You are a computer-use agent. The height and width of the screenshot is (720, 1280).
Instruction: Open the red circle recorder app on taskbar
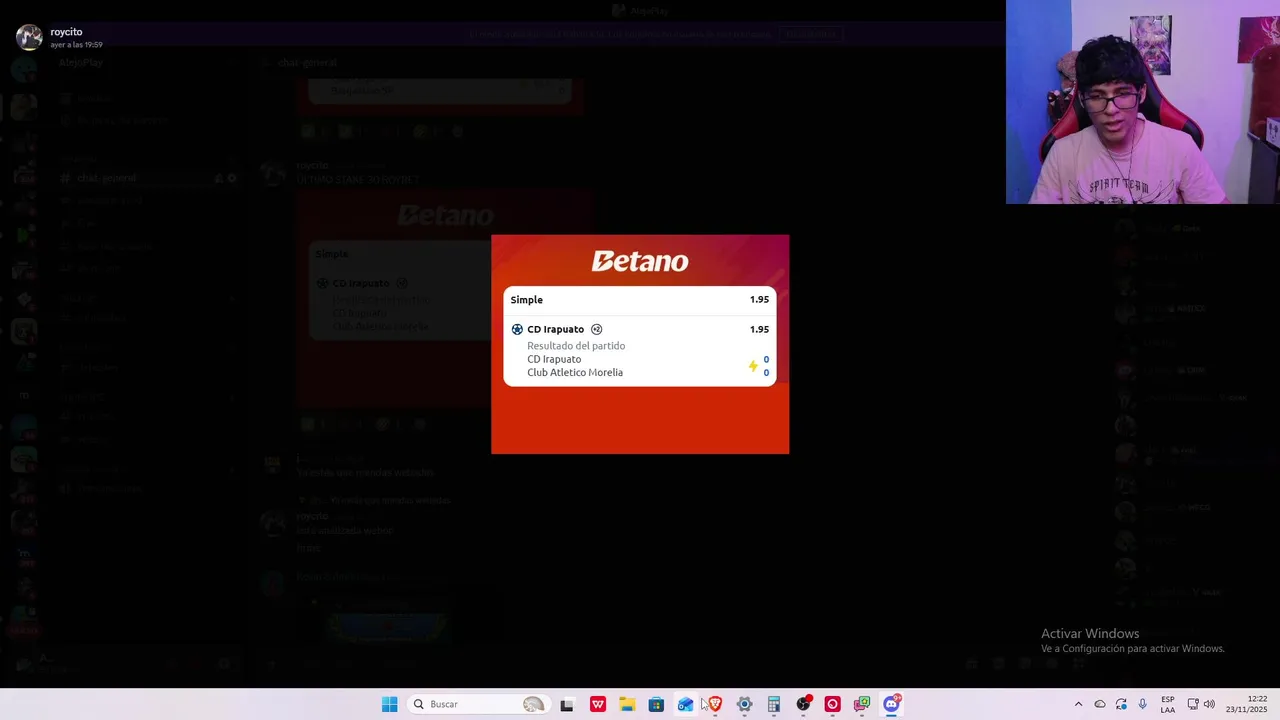click(832, 704)
